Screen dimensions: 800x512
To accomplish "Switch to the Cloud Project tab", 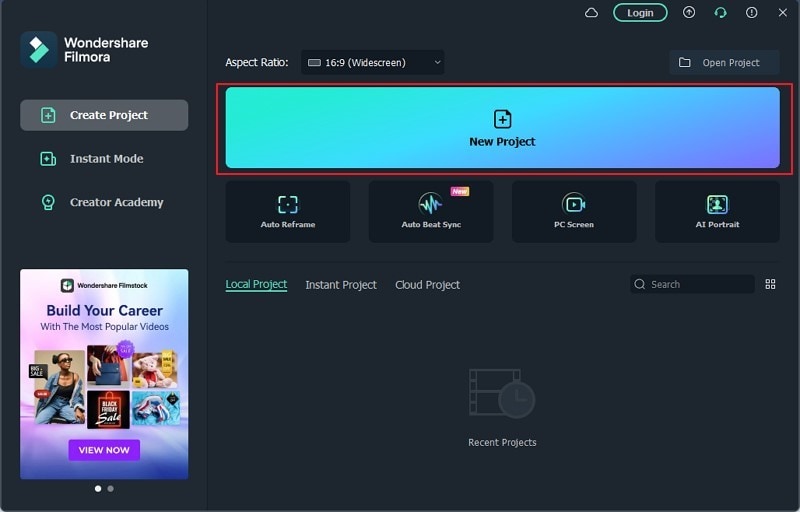I will point(428,285).
